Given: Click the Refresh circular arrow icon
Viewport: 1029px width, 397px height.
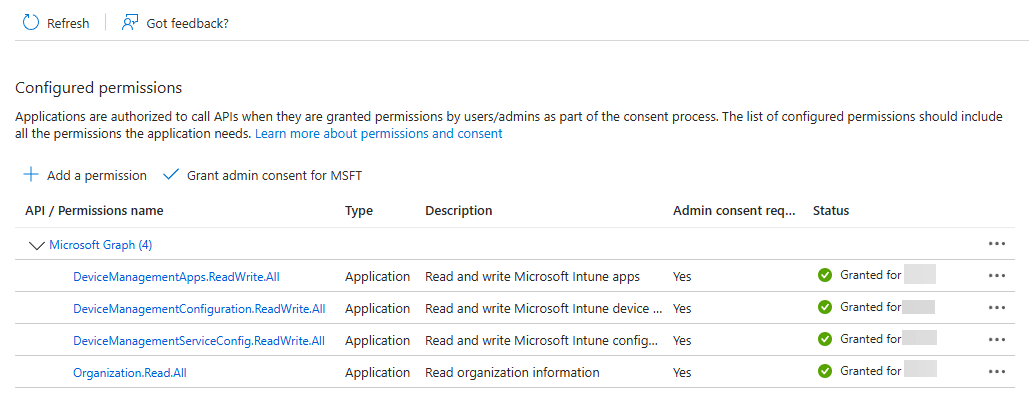Looking at the screenshot, I should coord(31,23).
